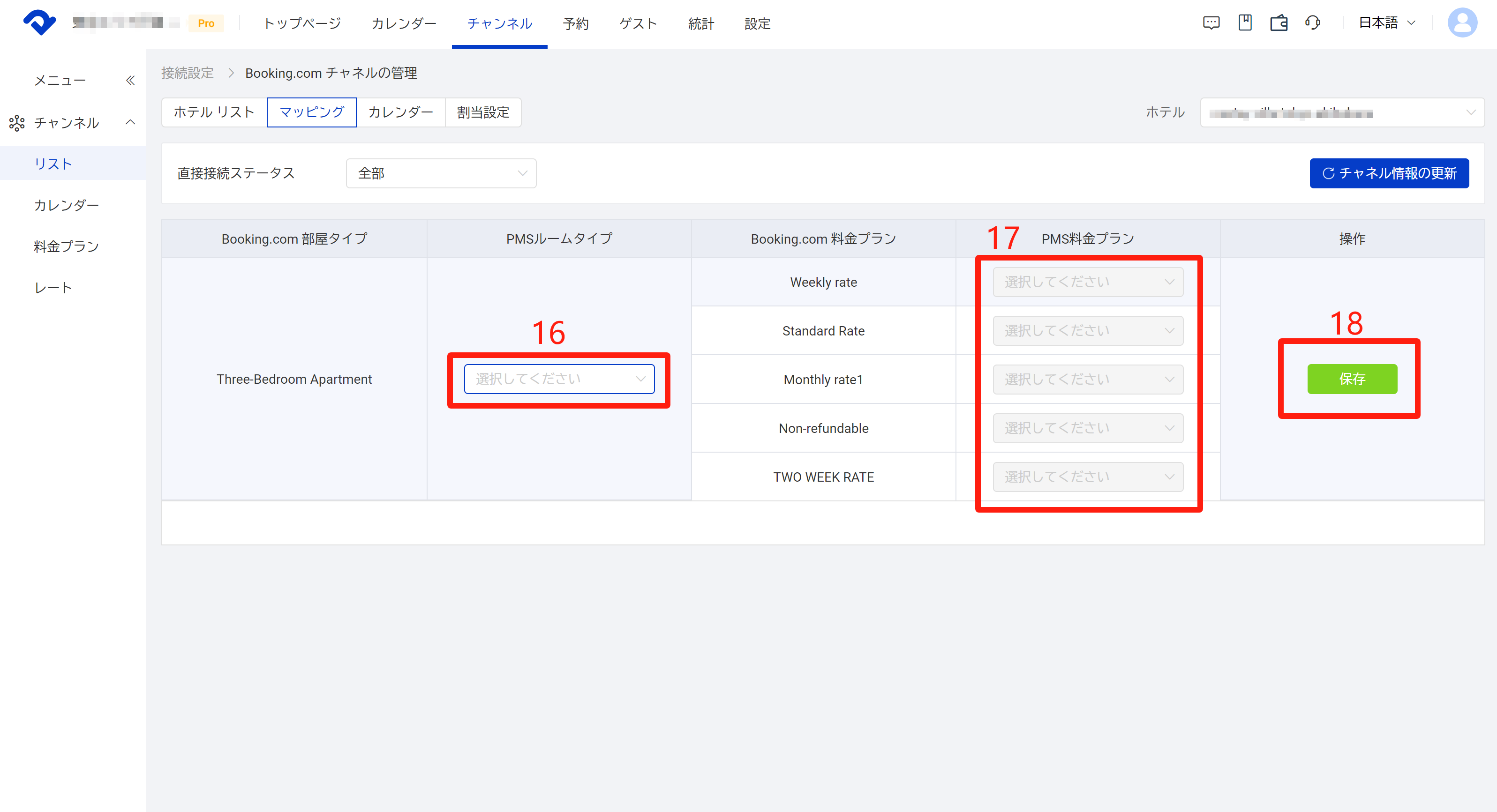Open PMS rate plan dropdown for Non-refundable

(1088, 429)
